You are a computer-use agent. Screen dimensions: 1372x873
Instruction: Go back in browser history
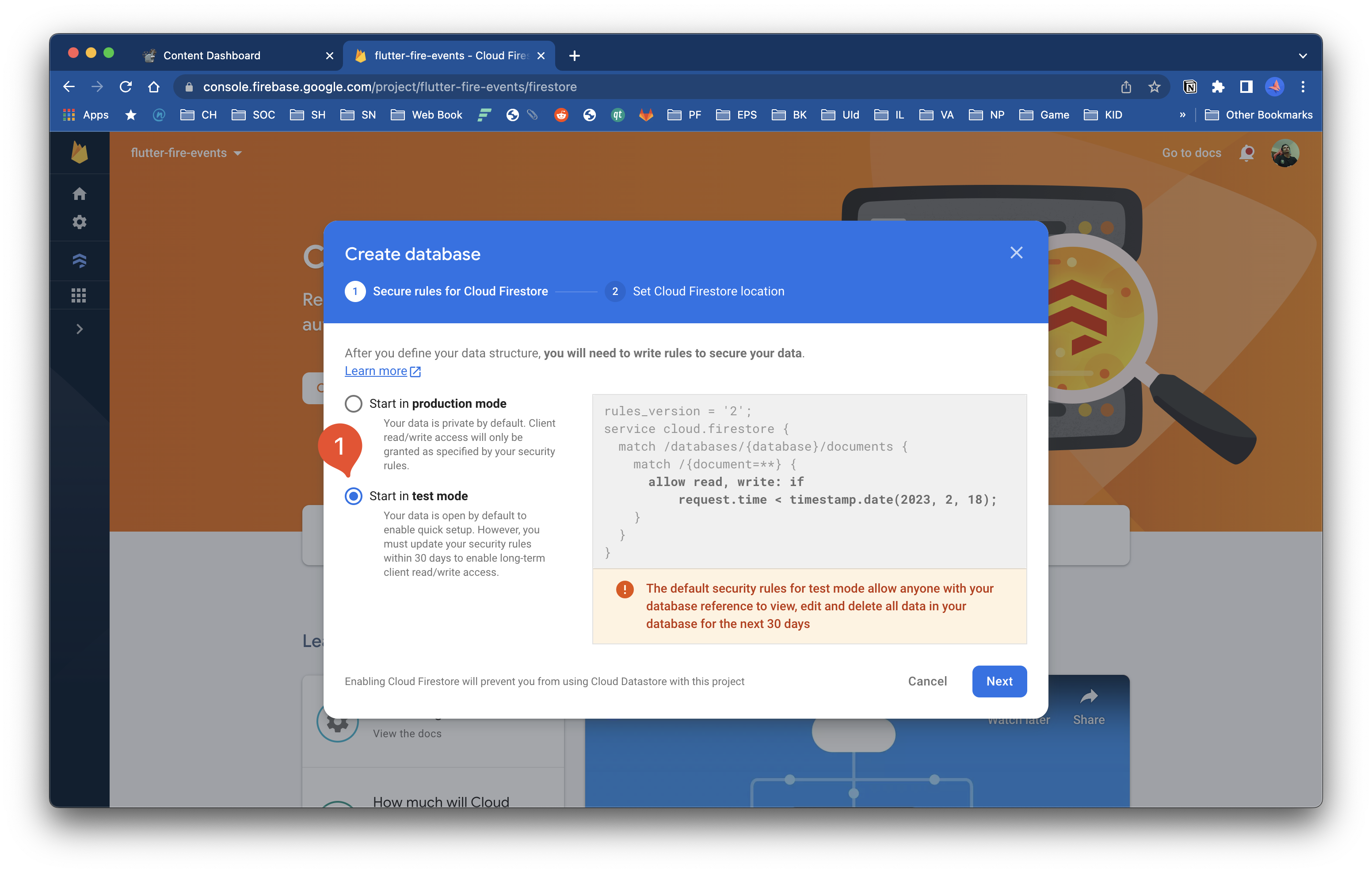coord(69,87)
